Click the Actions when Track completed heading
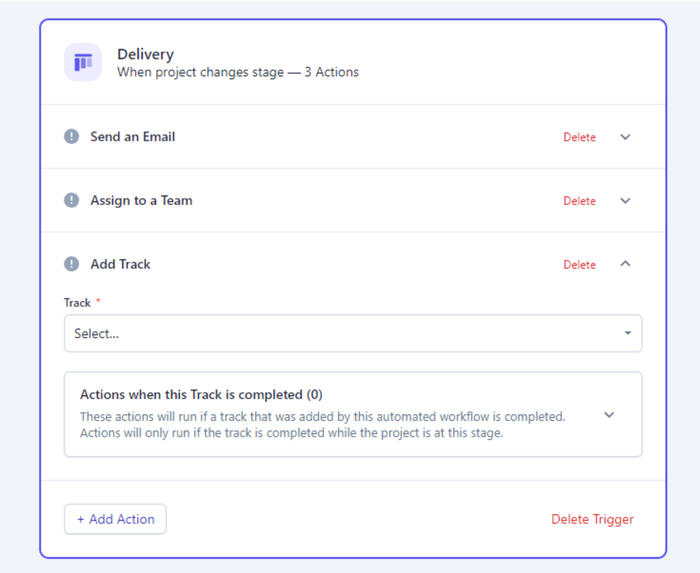The height and width of the screenshot is (573, 700). 201,395
